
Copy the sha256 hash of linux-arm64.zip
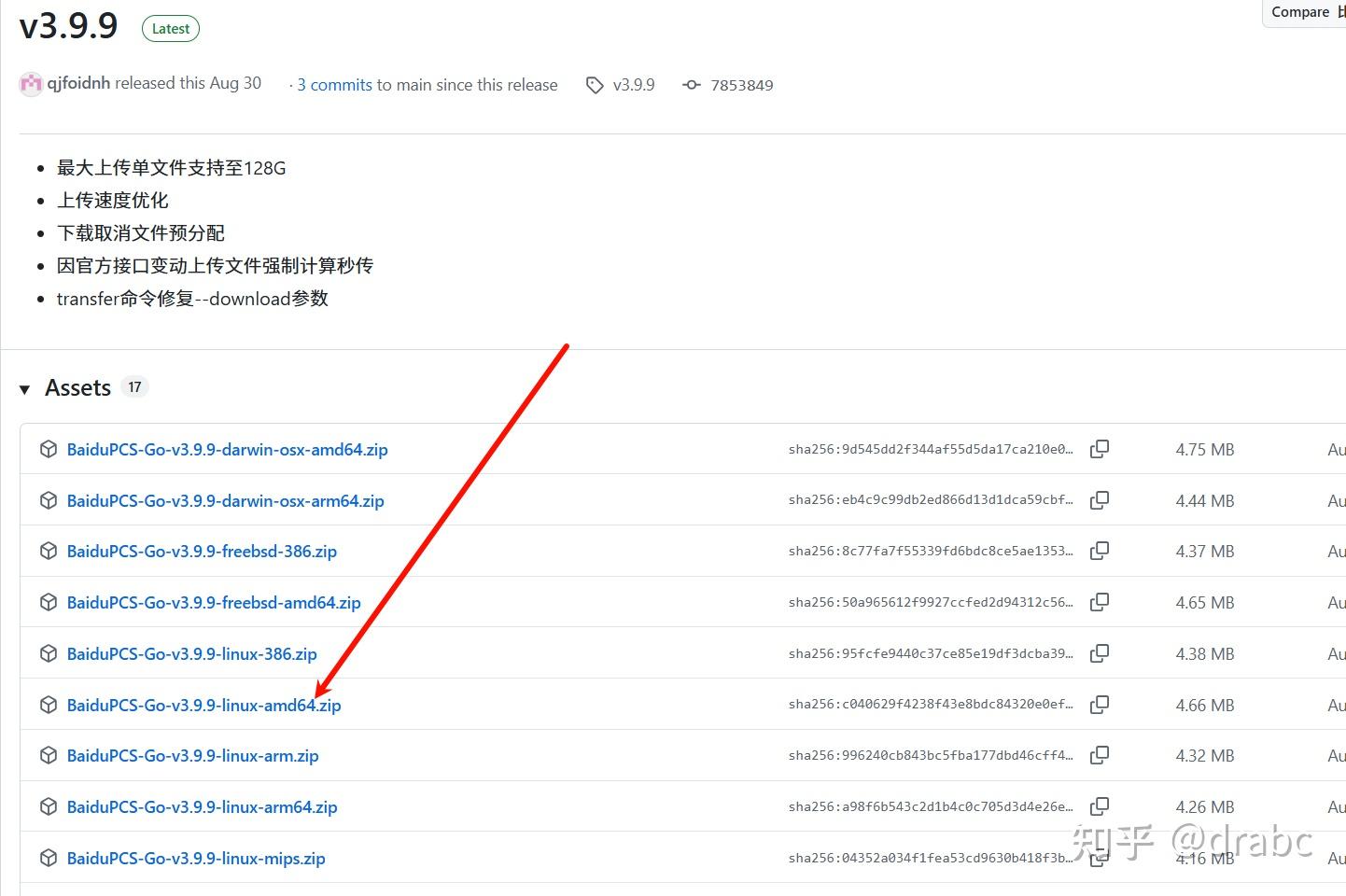tap(1100, 805)
